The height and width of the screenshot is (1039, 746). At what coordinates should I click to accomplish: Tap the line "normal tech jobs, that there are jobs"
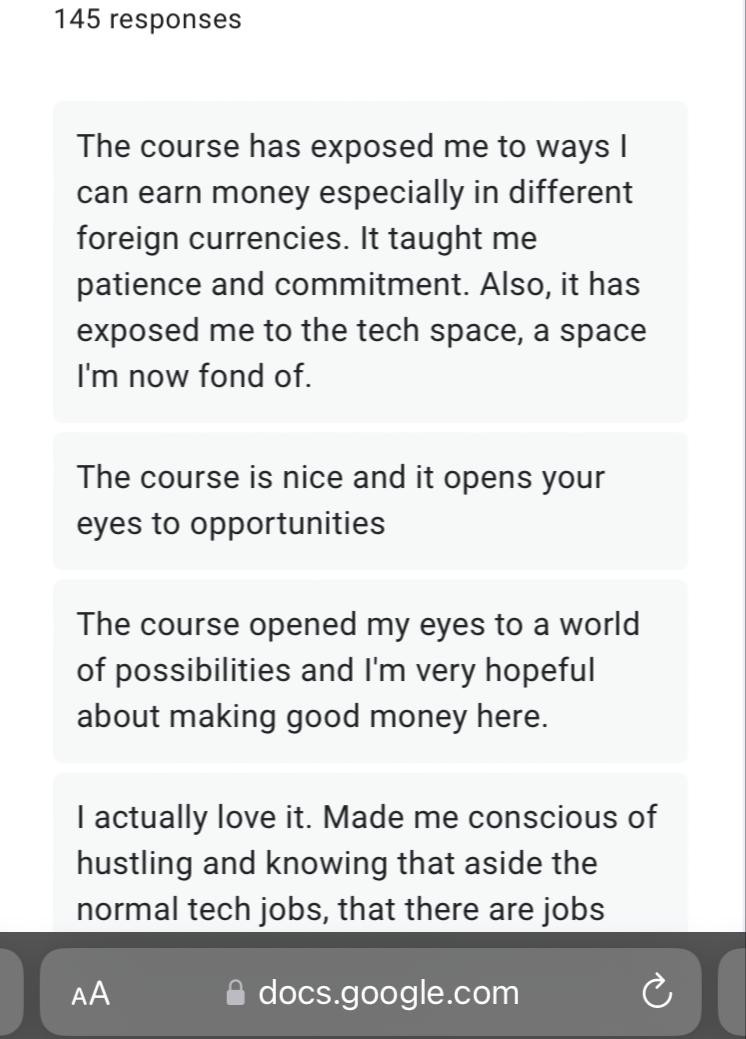[341, 908]
